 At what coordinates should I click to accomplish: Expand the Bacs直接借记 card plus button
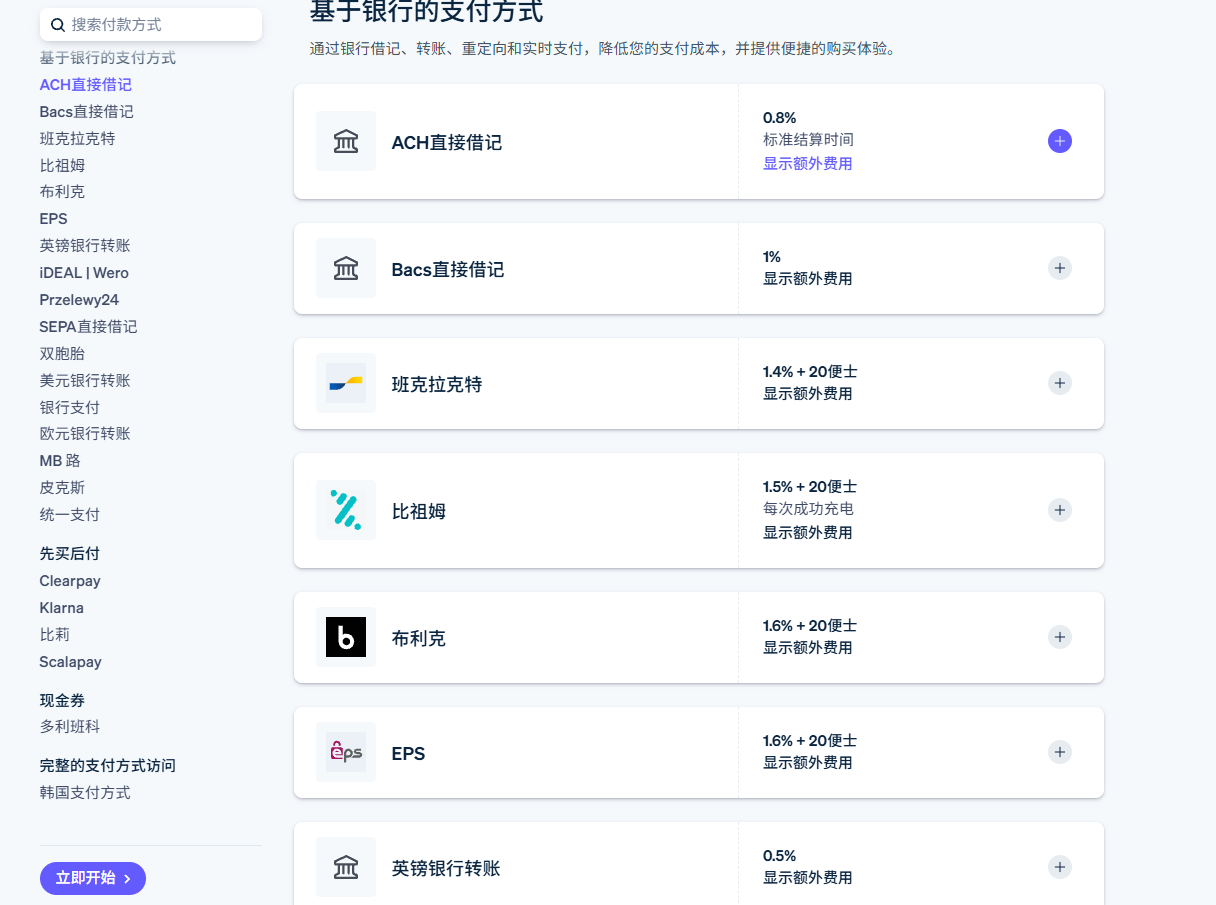1060,268
